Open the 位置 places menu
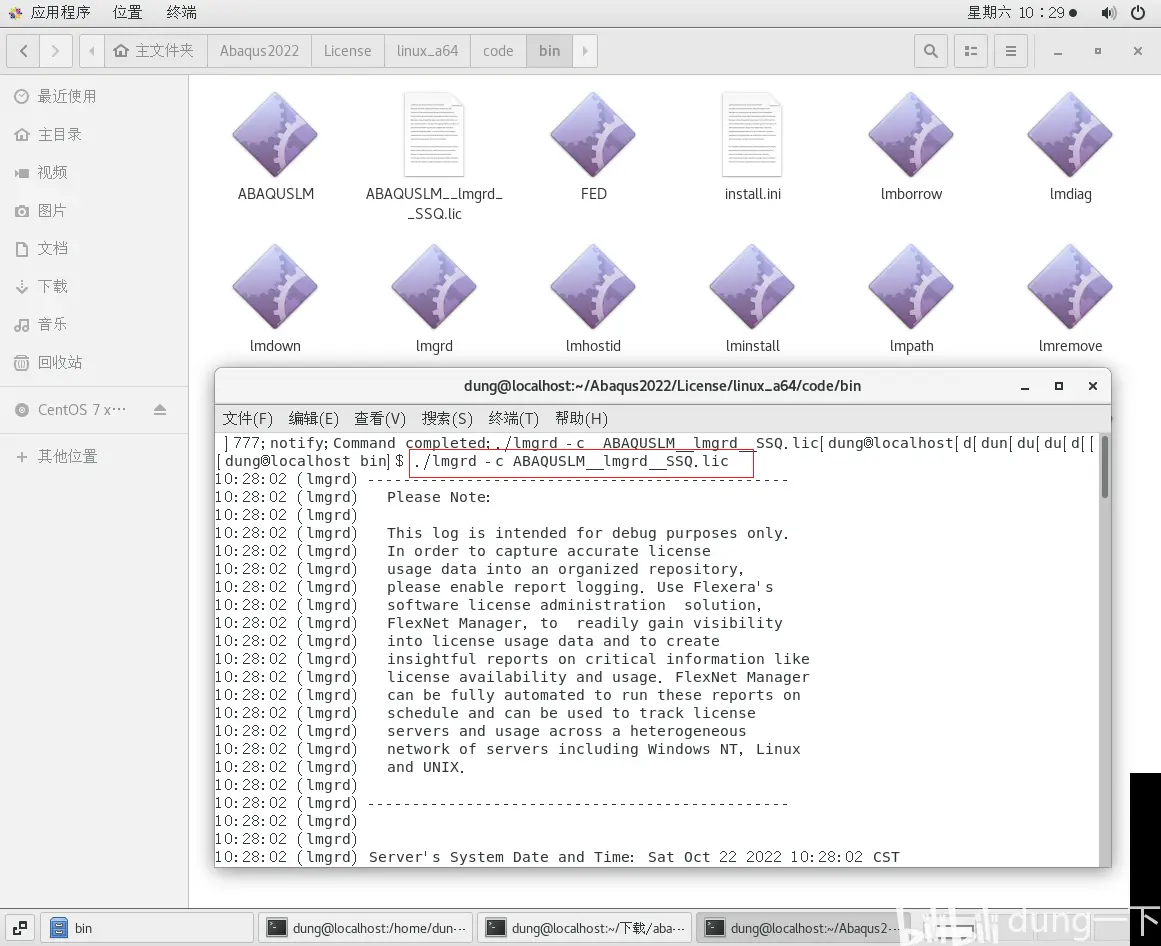 127,13
